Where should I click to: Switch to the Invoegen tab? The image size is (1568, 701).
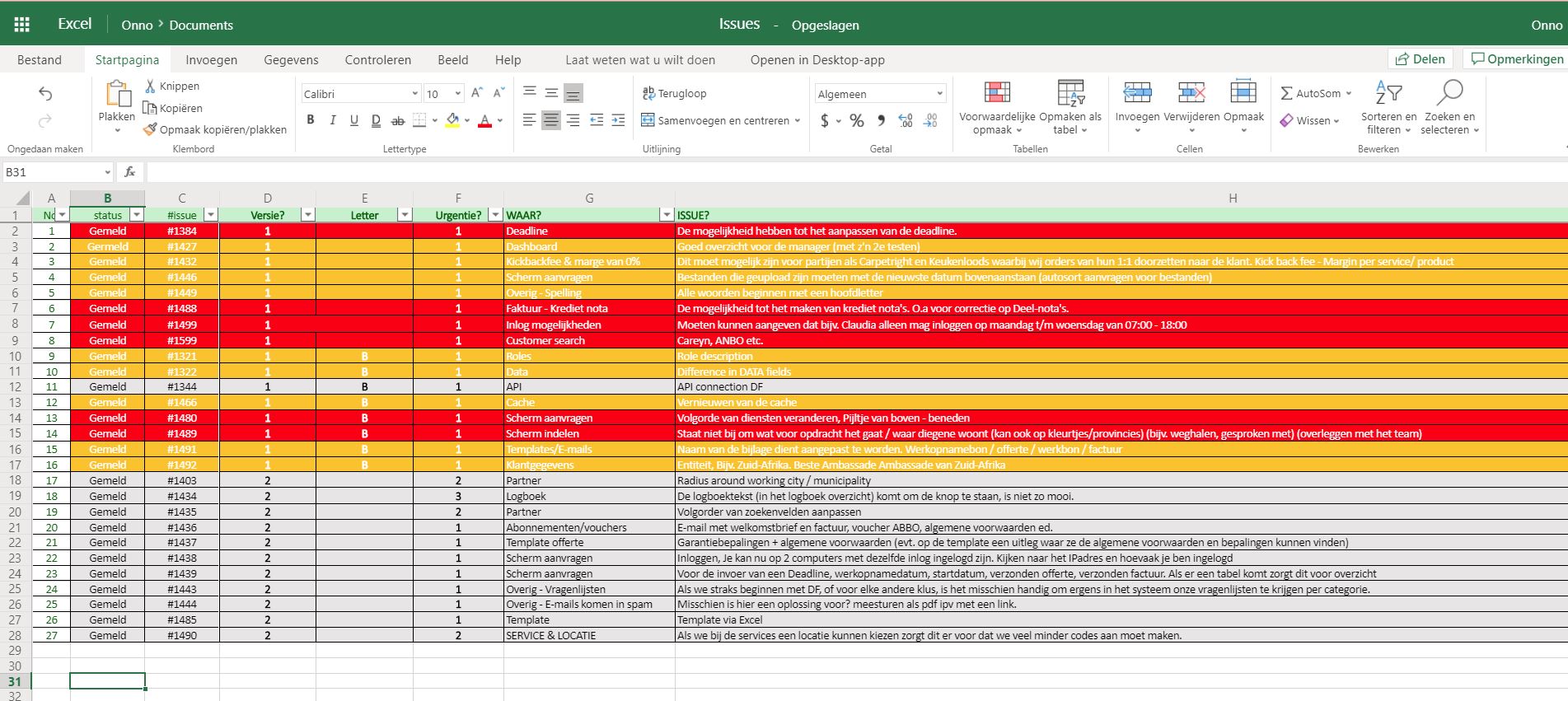tap(211, 59)
